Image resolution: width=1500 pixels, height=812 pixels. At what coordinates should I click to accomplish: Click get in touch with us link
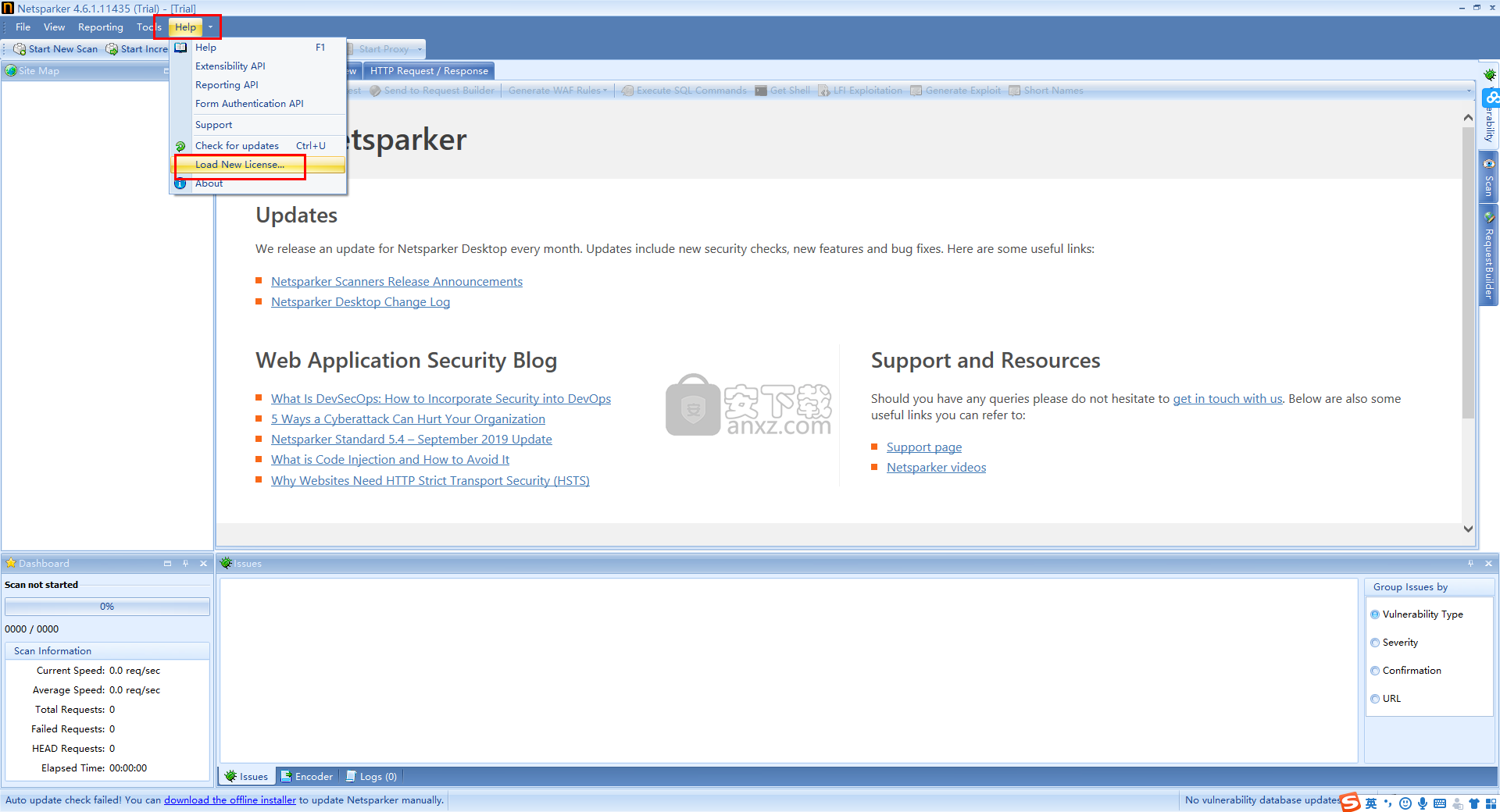pos(1227,399)
